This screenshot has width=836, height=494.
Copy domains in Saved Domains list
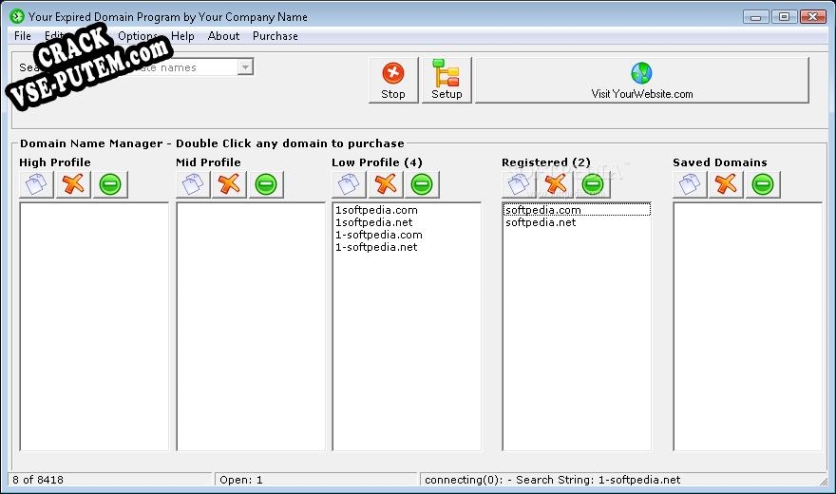[x=690, y=184]
